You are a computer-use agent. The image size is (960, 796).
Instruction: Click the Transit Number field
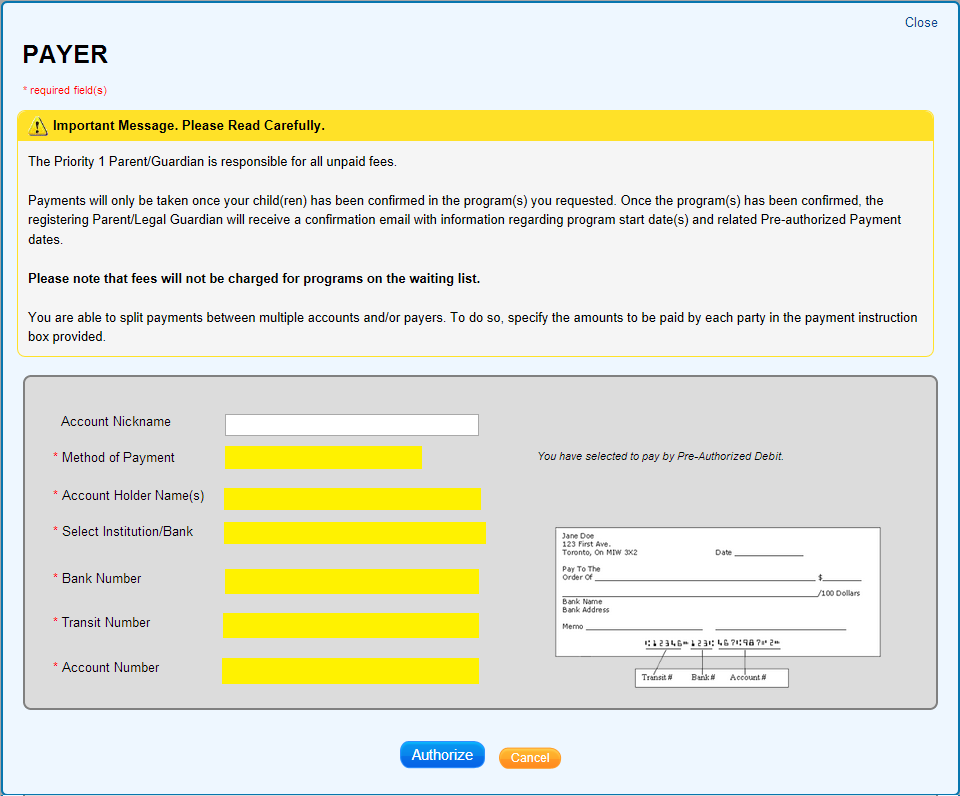[x=351, y=625]
